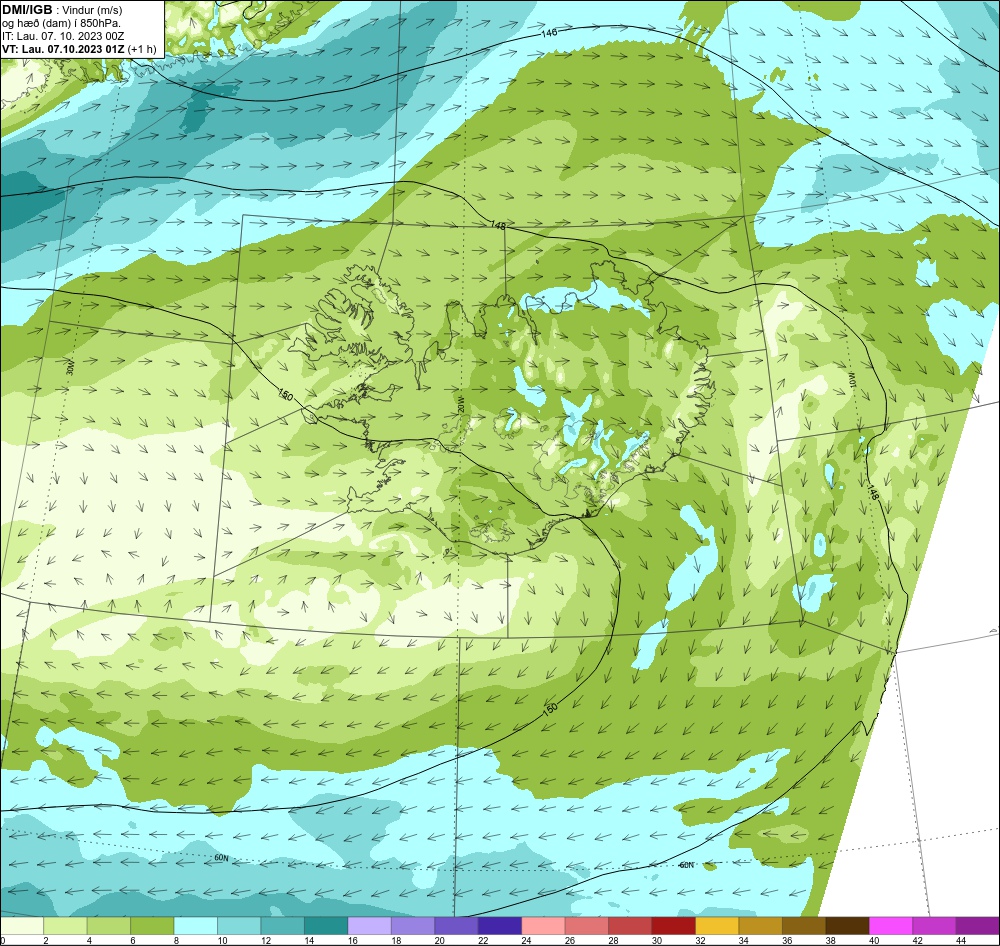The height and width of the screenshot is (946, 1000).
Task: Pick the 36–38 m/s brown legend swatch
Action: (804, 925)
